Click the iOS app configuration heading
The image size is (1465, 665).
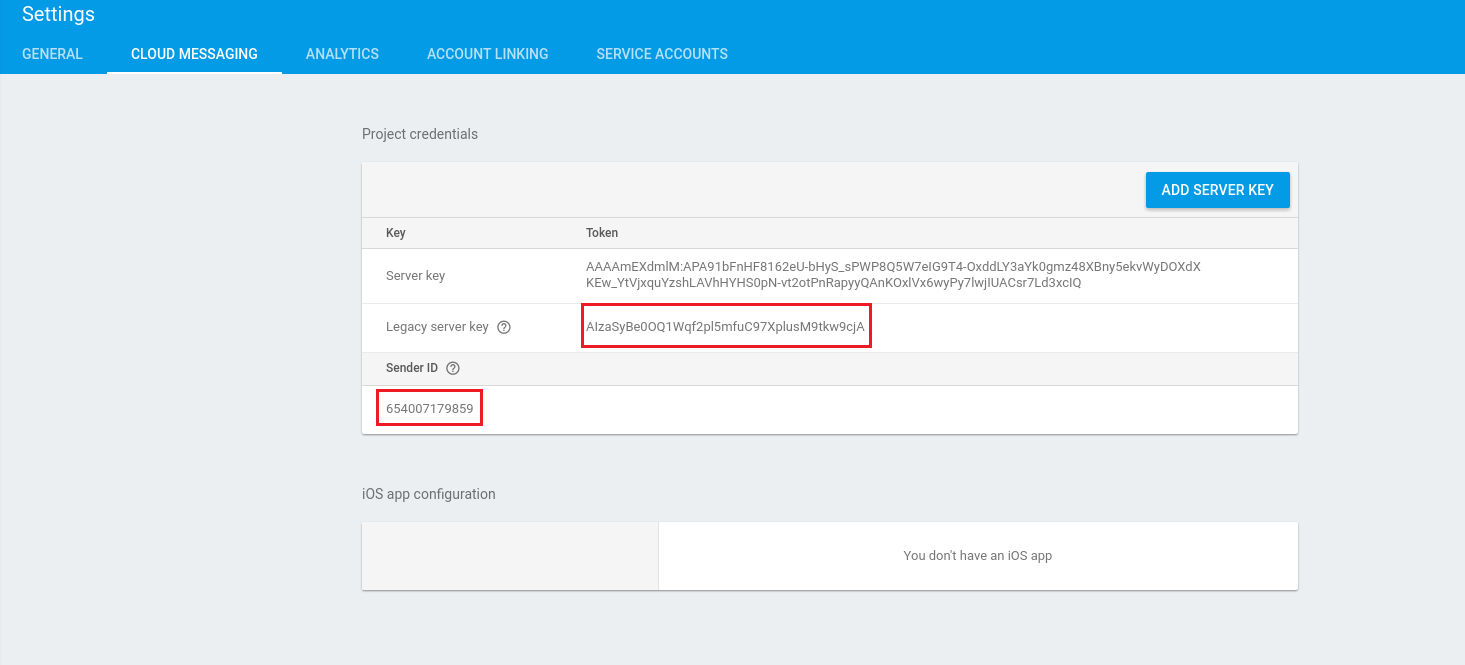428,494
